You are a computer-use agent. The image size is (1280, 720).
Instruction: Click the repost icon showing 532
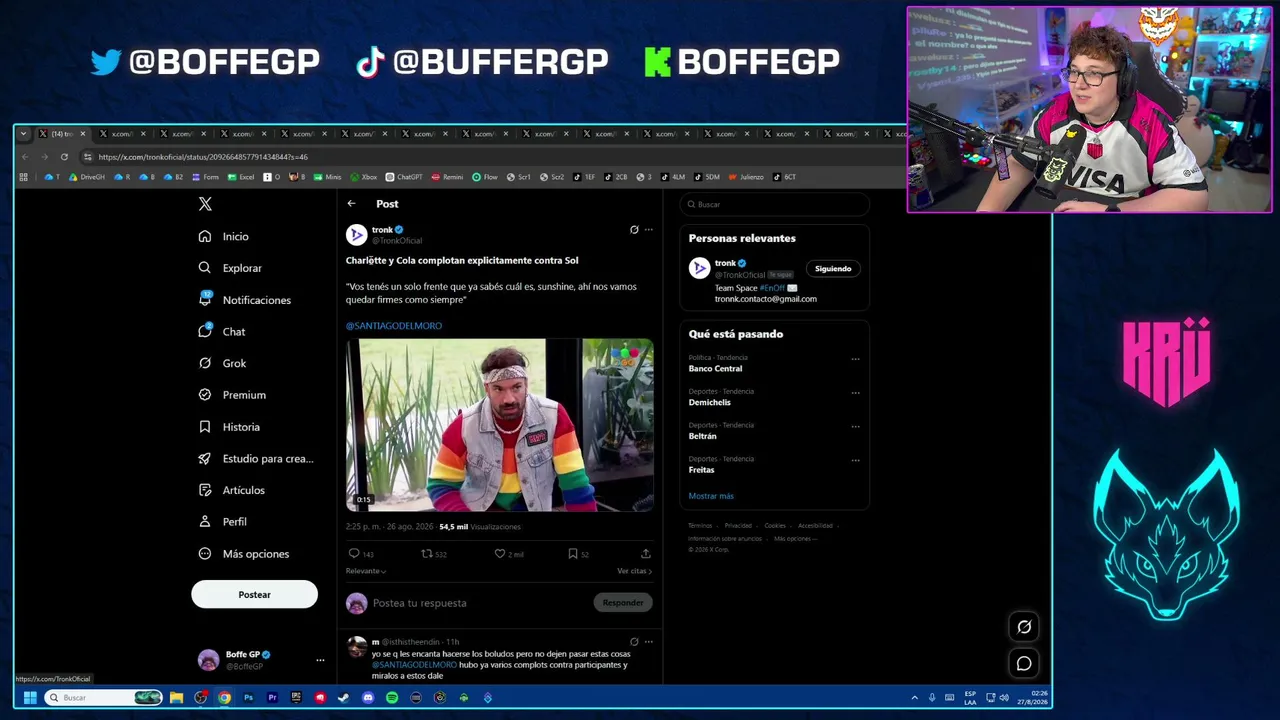(x=427, y=553)
